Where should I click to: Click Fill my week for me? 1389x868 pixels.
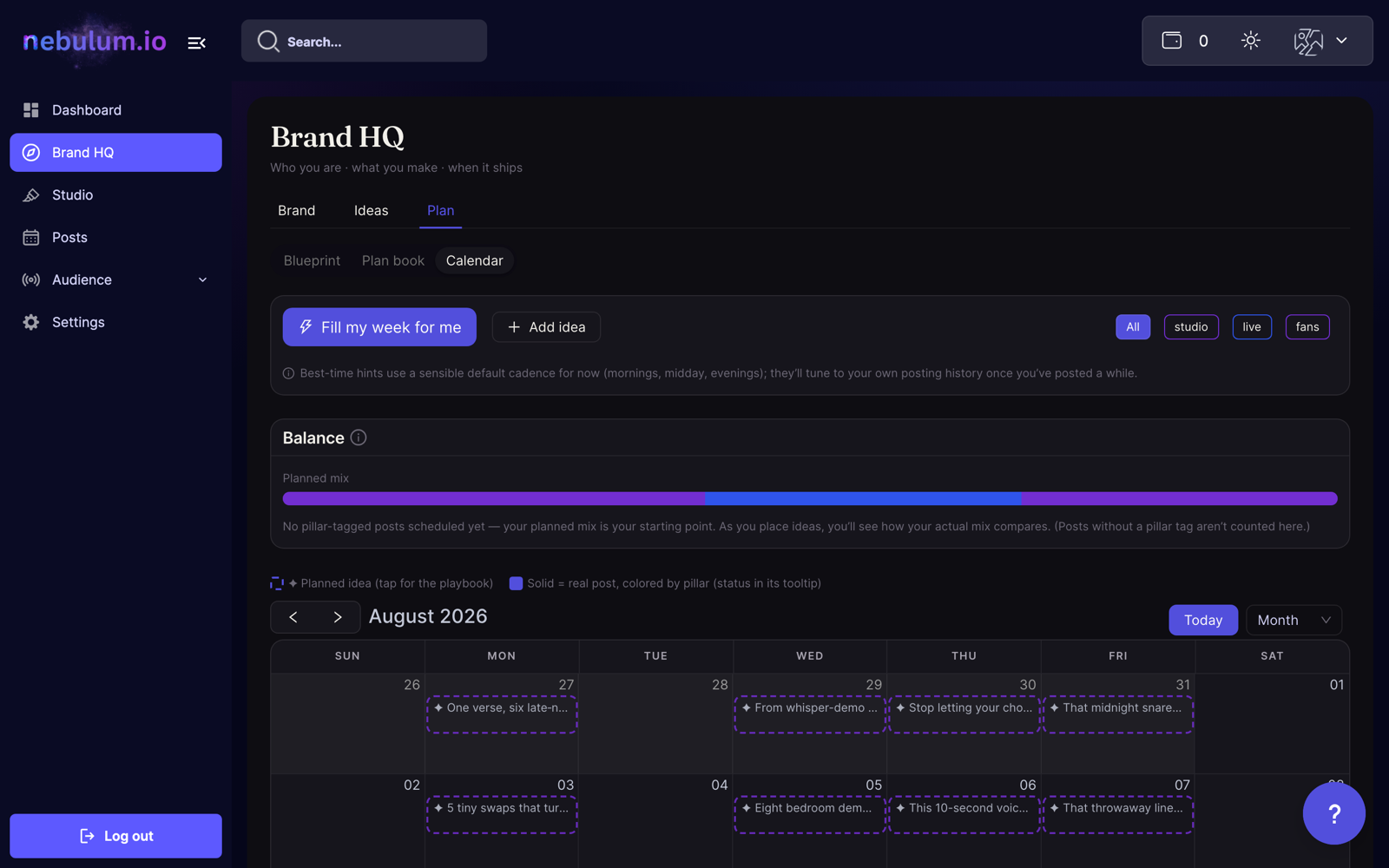379,327
